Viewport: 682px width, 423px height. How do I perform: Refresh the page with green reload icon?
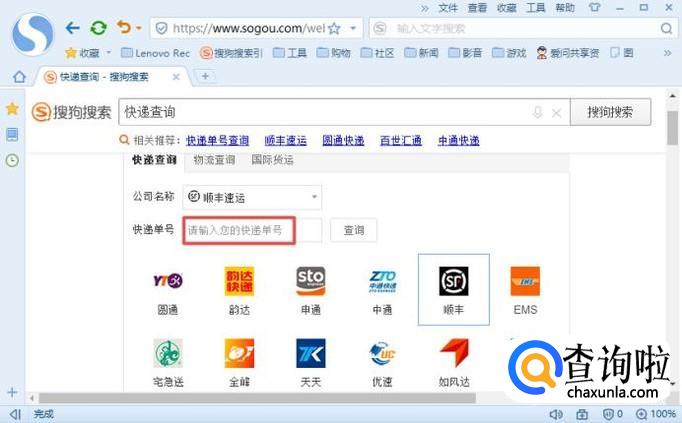[x=98, y=28]
